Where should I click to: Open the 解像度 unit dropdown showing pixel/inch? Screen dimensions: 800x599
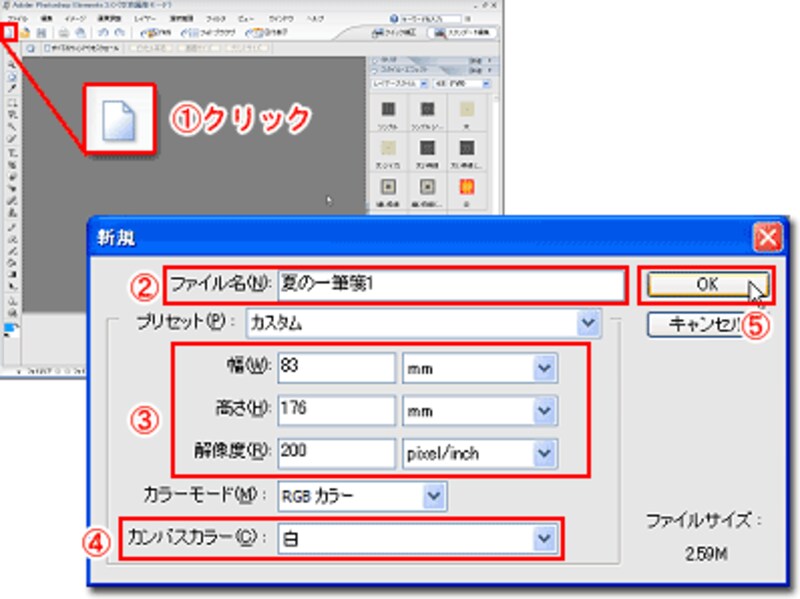(x=544, y=453)
